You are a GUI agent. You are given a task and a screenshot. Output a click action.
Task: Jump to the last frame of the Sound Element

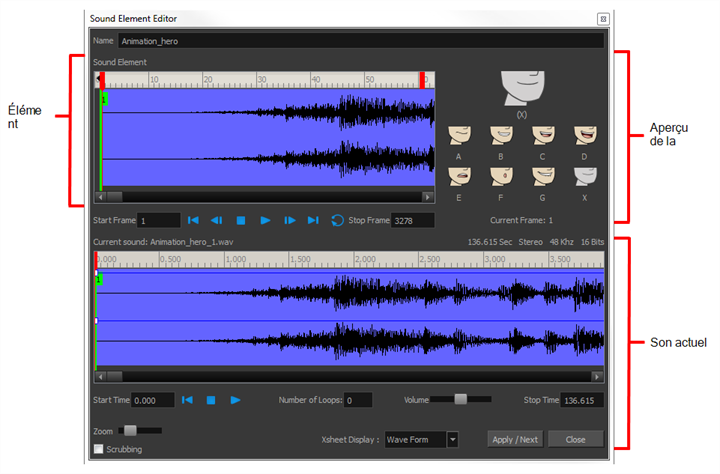(313, 220)
